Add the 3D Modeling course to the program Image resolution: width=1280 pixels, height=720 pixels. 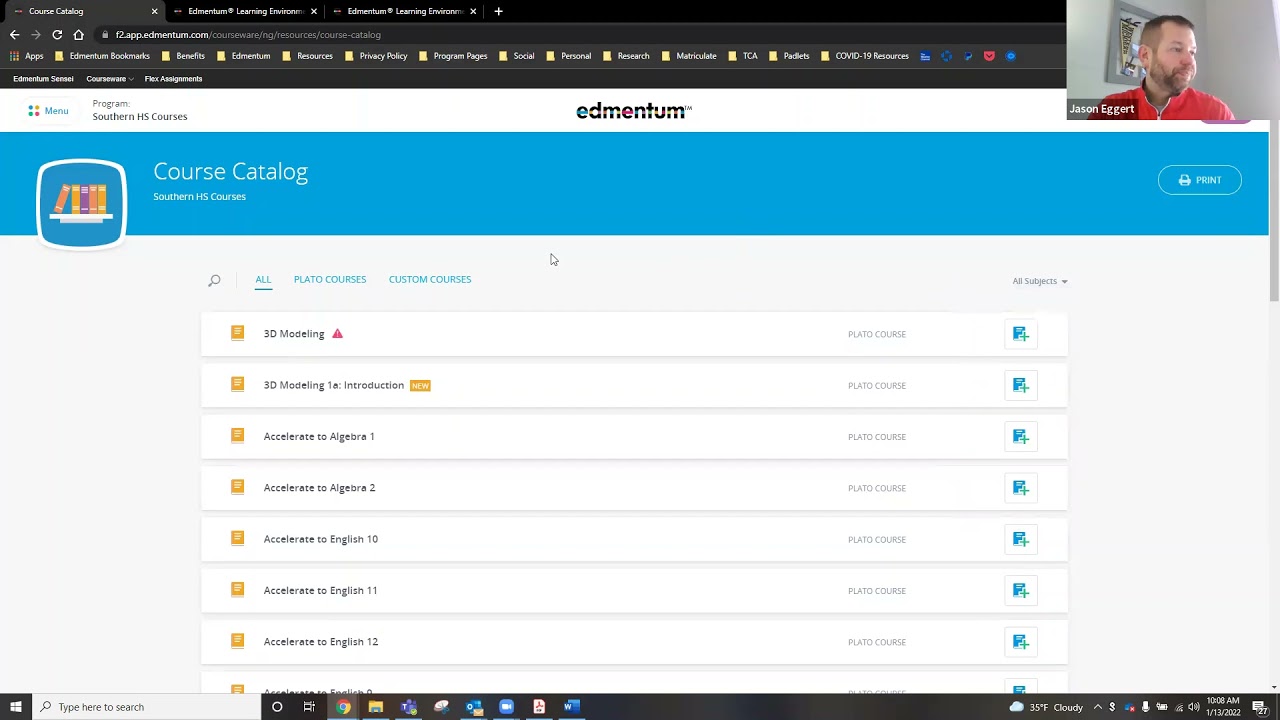(1020, 334)
